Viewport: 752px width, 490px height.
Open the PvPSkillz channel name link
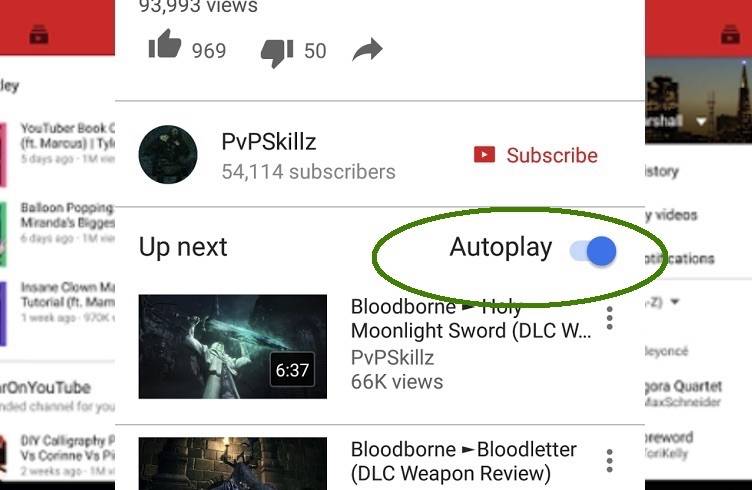coord(269,142)
